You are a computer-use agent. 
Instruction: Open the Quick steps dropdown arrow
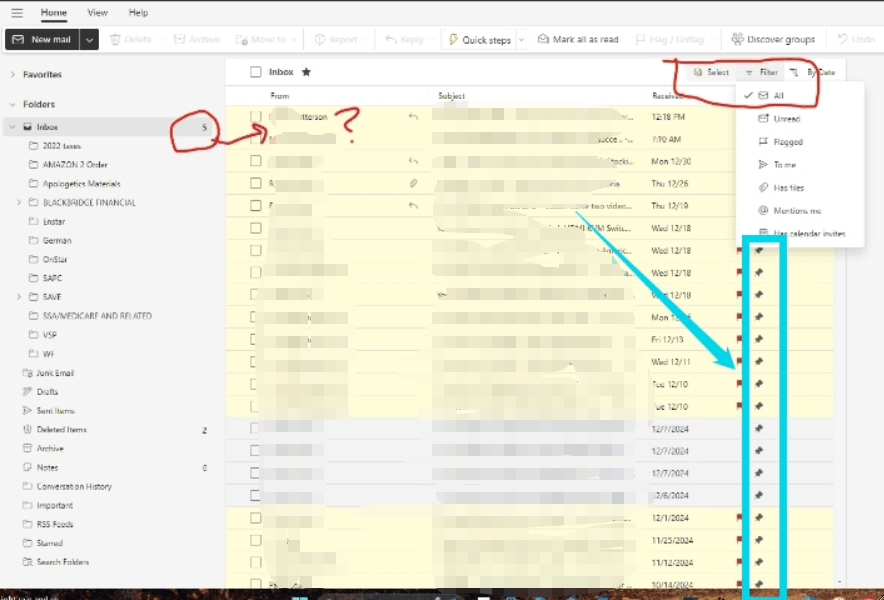pyautogui.click(x=521, y=39)
